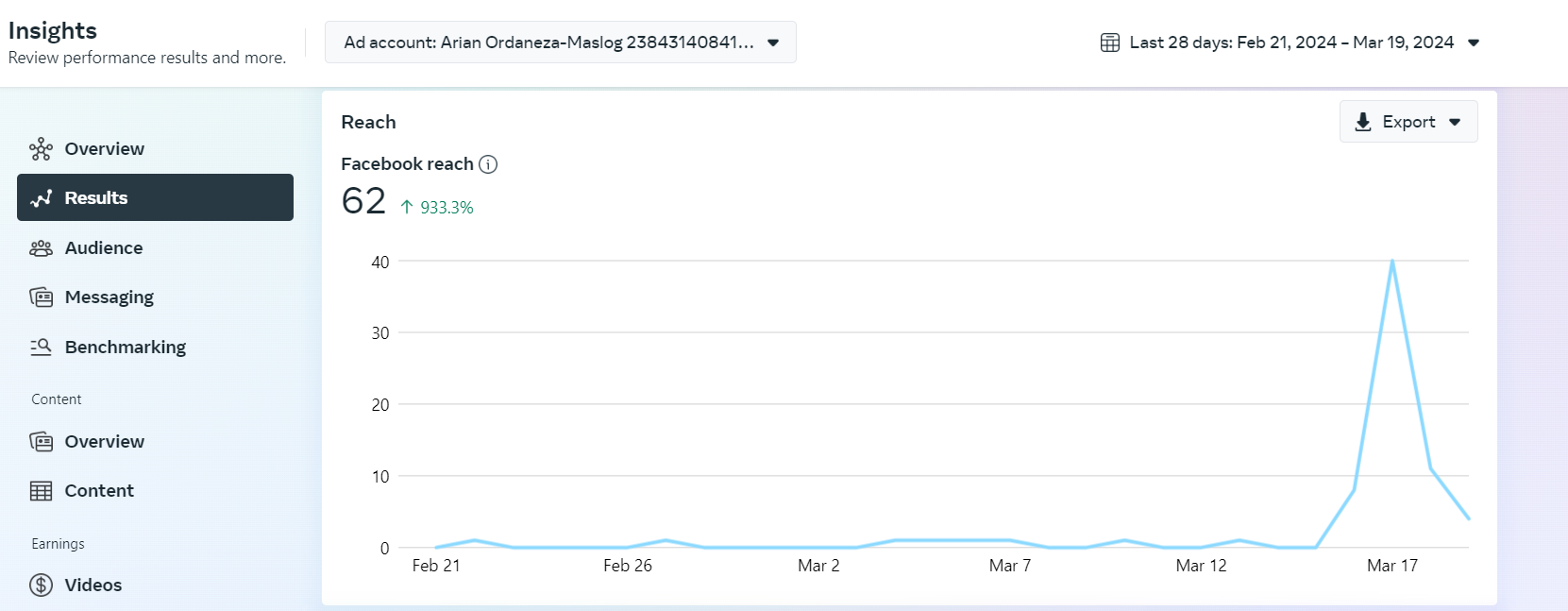The height and width of the screenshot is (611, 1568).
Task: Click the Mar 2 axis label
Action: pos(818,566)
